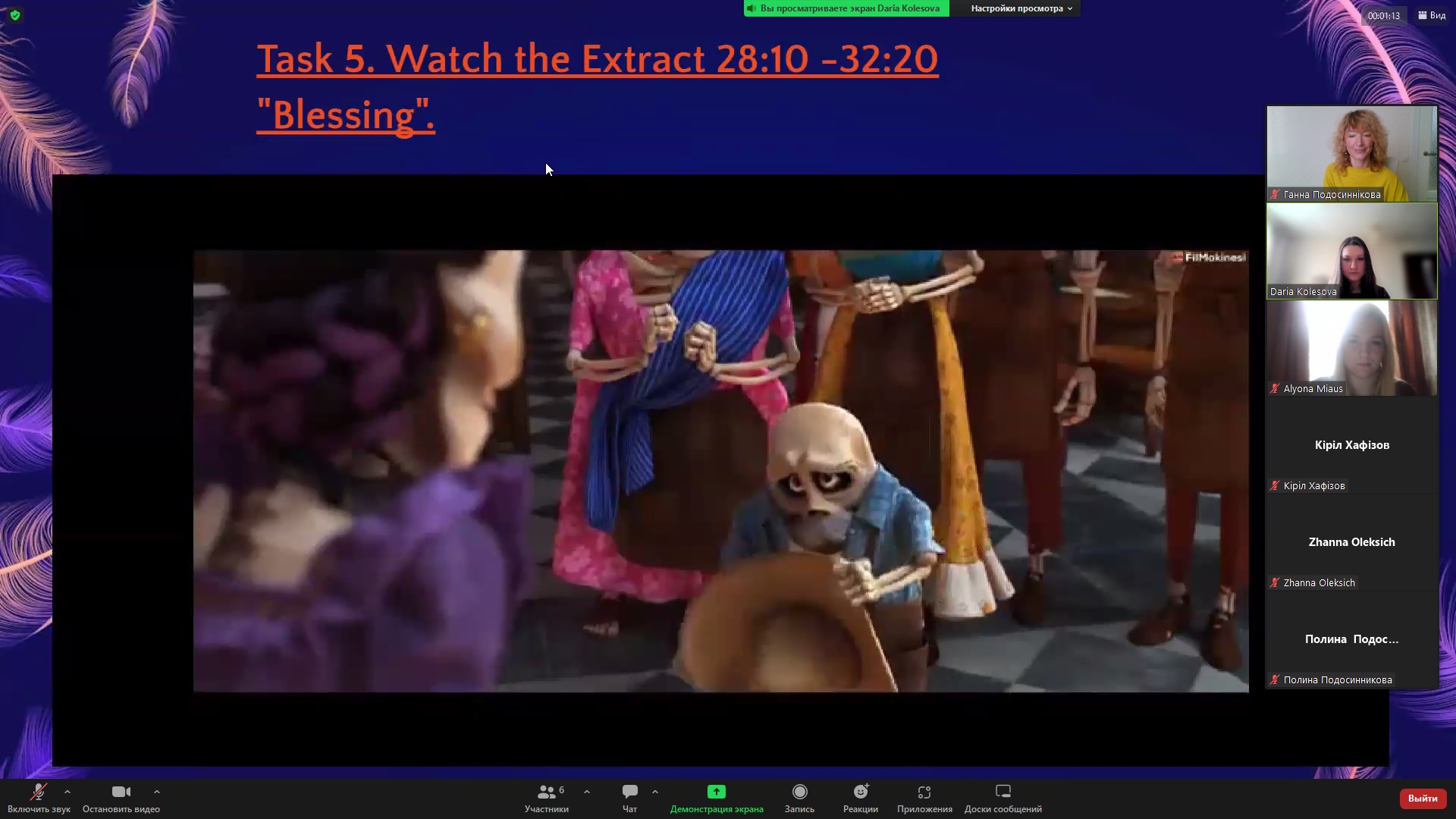This screenshot has height=819, width=1456.
Task: Select Daria Kolesova video thumbnail
Action: tap(1351, 251)
